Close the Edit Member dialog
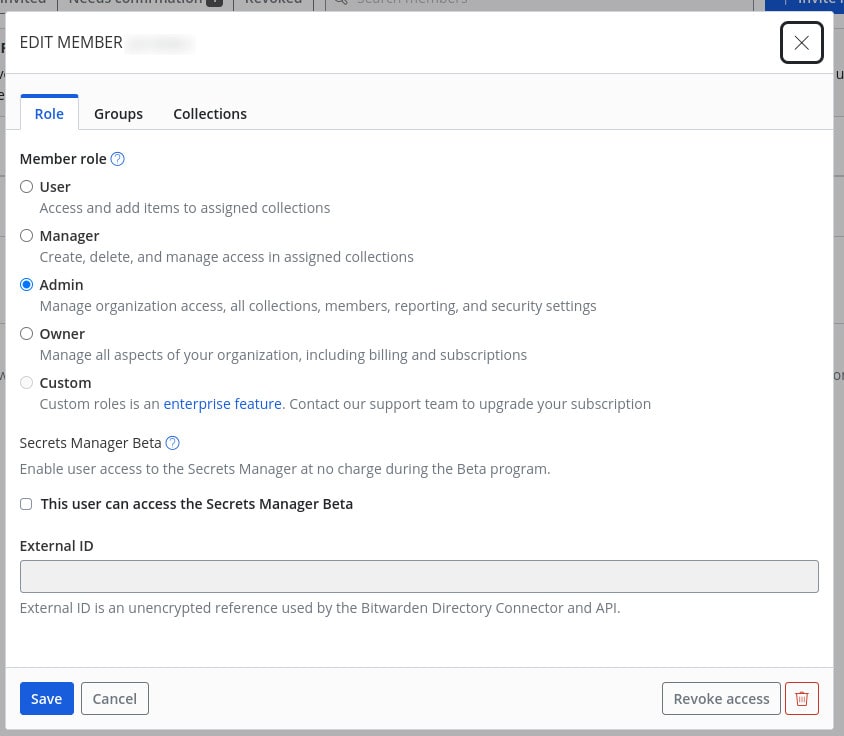The image size is (844, 736). (801, 42)
